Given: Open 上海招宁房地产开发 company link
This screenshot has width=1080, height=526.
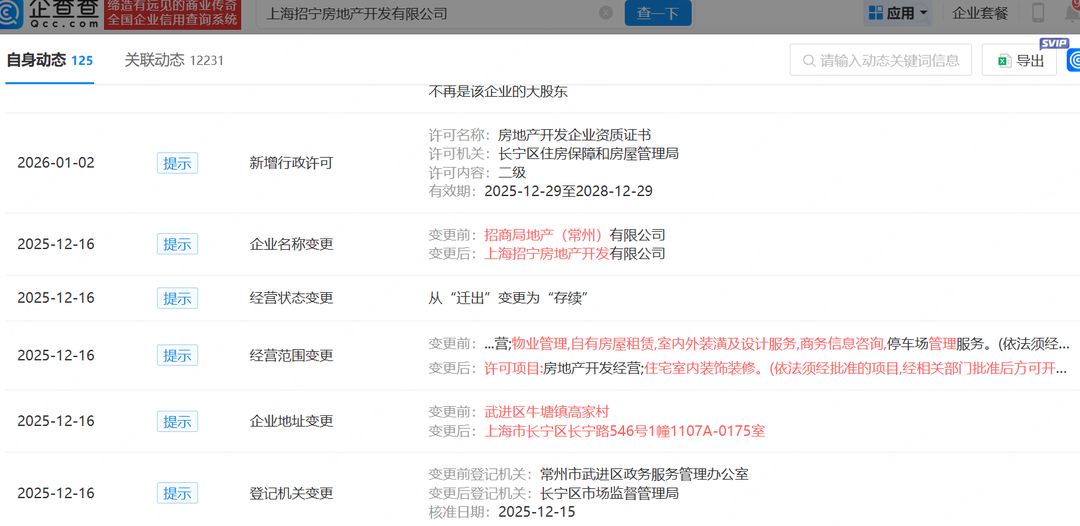Looking at the screenshot, I should (x=547, y=254).
